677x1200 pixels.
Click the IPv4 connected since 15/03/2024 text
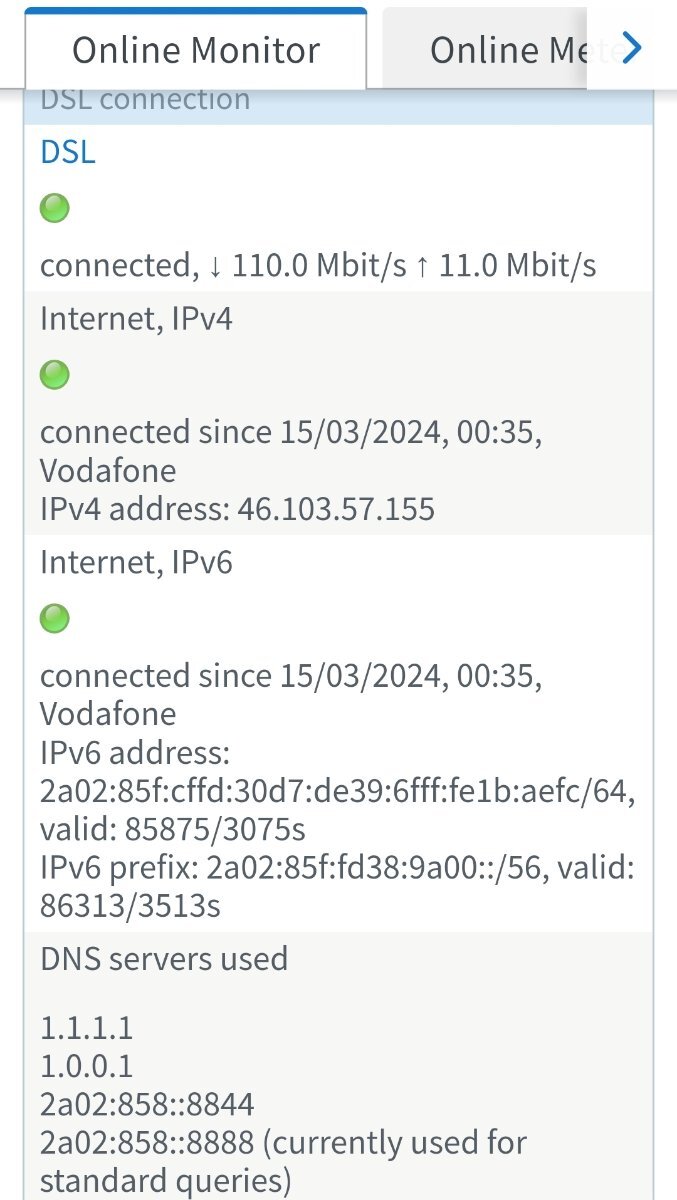[291, 432]
